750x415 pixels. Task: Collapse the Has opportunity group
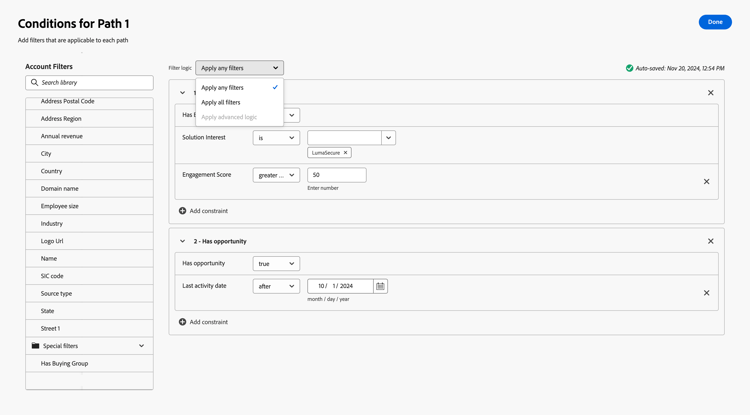point(182,241)
